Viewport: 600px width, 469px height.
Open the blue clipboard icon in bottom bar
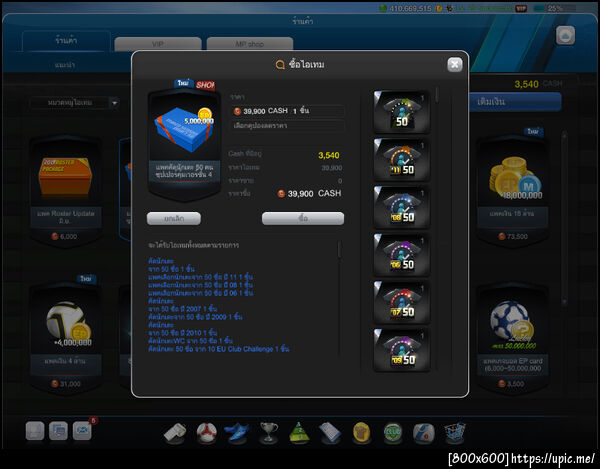tap(330, 433)
